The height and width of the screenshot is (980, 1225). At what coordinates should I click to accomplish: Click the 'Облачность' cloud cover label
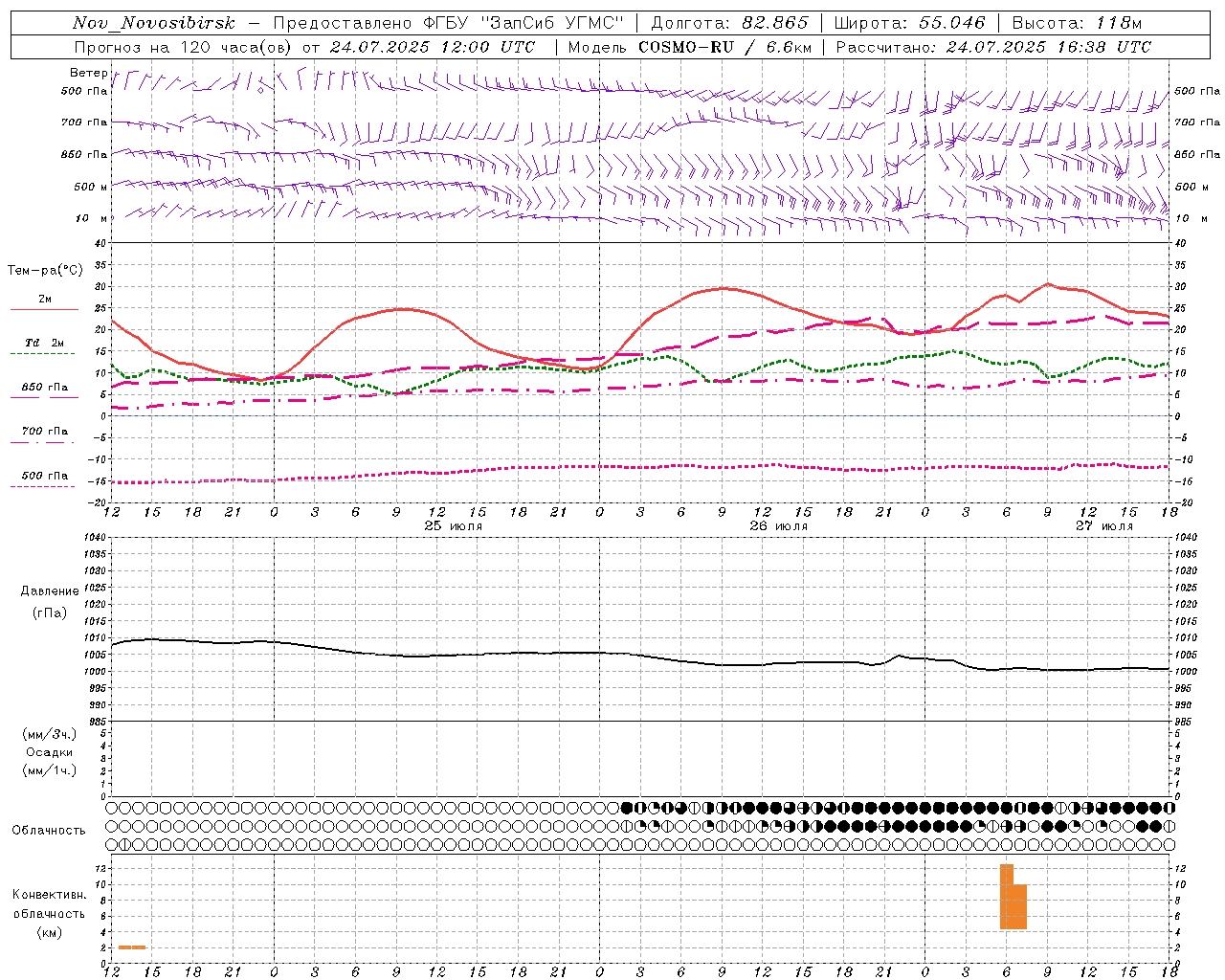click(49, 831)
